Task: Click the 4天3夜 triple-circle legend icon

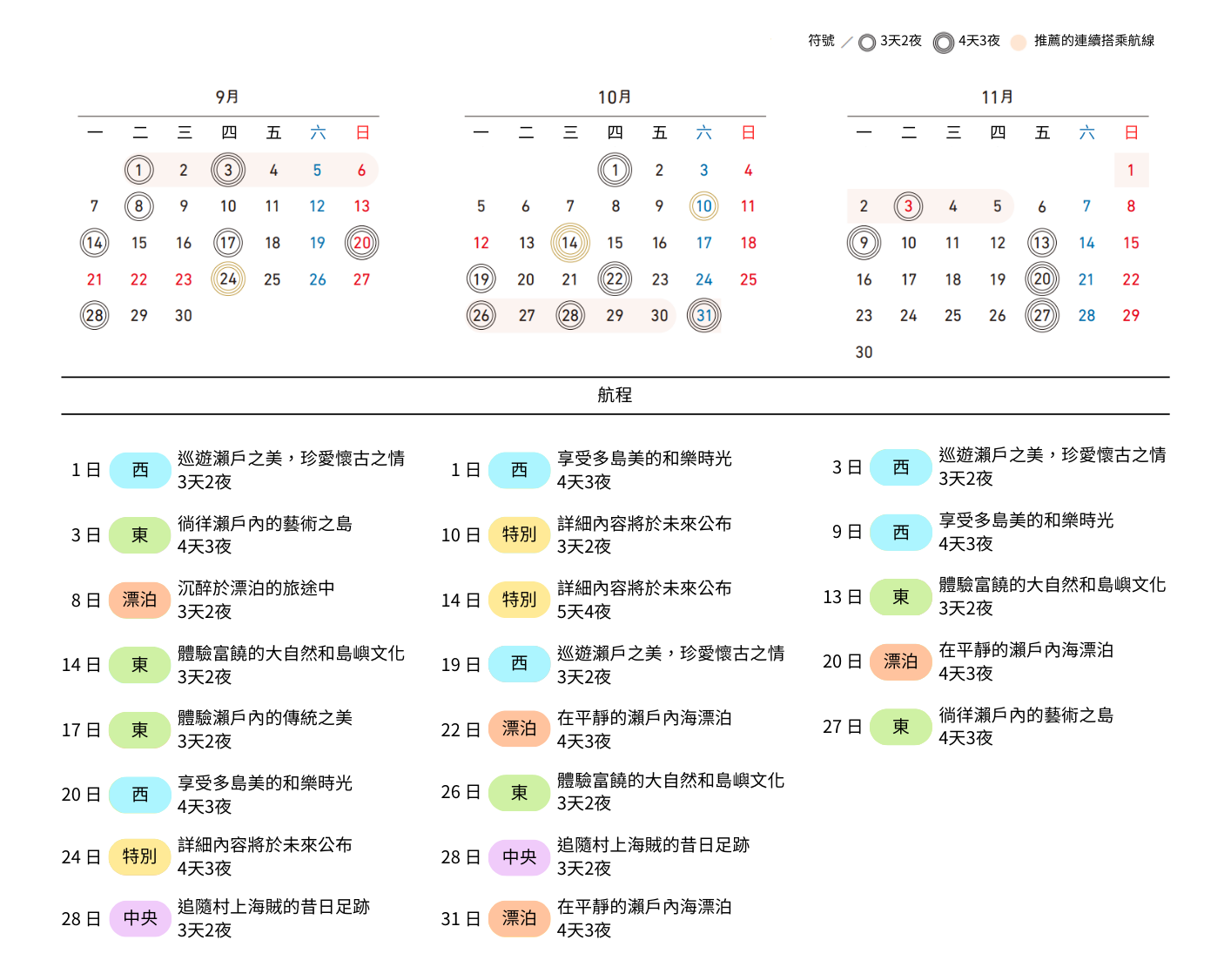Action: (x=943, y=43)
